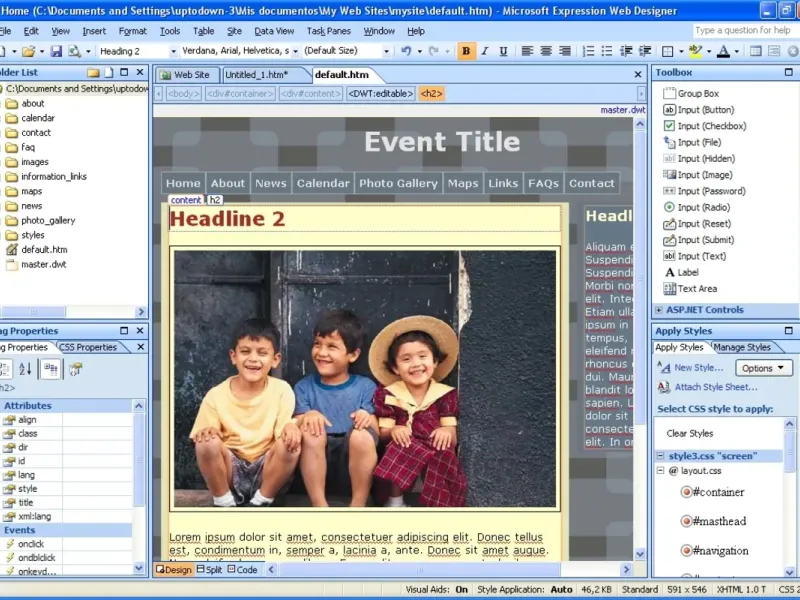Switch to Split view

(208, 570)
